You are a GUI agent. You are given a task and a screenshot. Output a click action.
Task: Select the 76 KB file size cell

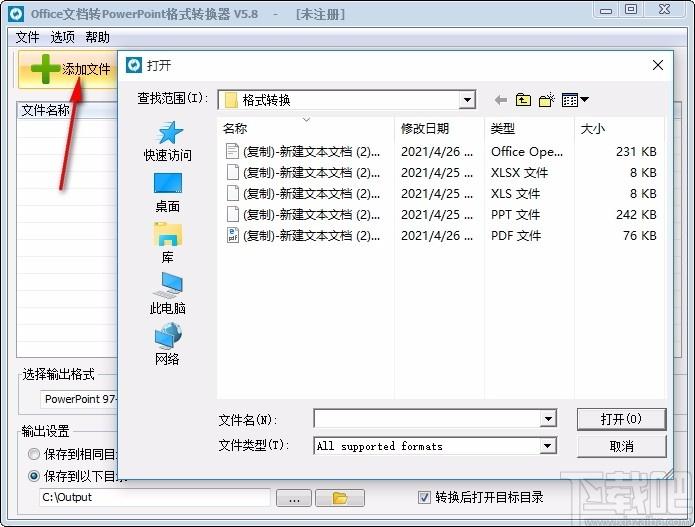pos(640,235)
